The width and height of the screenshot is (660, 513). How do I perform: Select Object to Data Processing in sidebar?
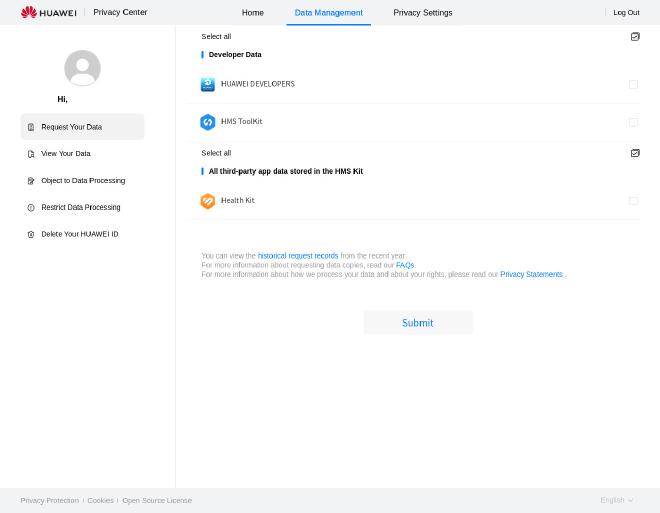pos(82,181)
